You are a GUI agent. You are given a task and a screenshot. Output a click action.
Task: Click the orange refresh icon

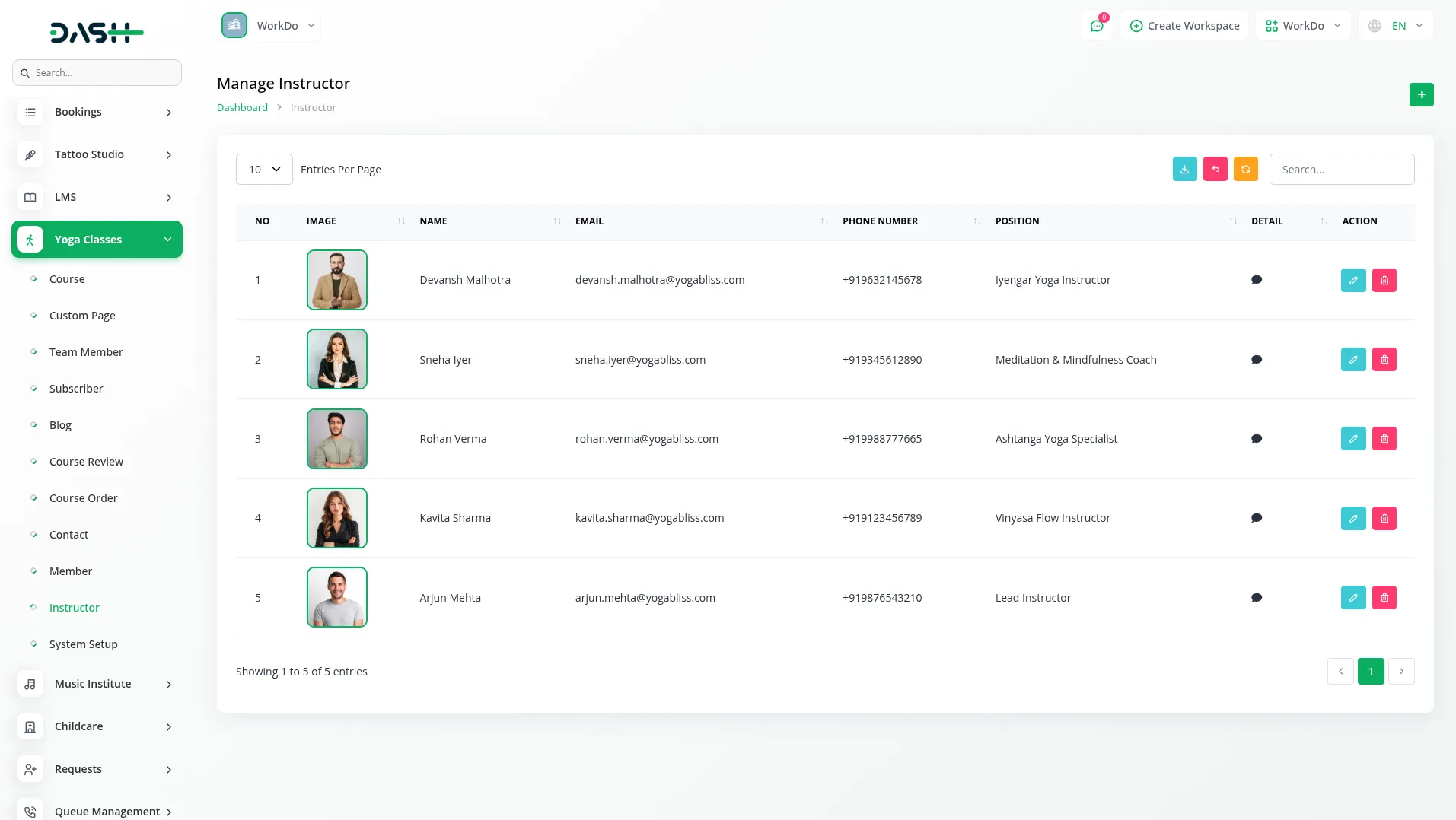tap(1245, 169)
